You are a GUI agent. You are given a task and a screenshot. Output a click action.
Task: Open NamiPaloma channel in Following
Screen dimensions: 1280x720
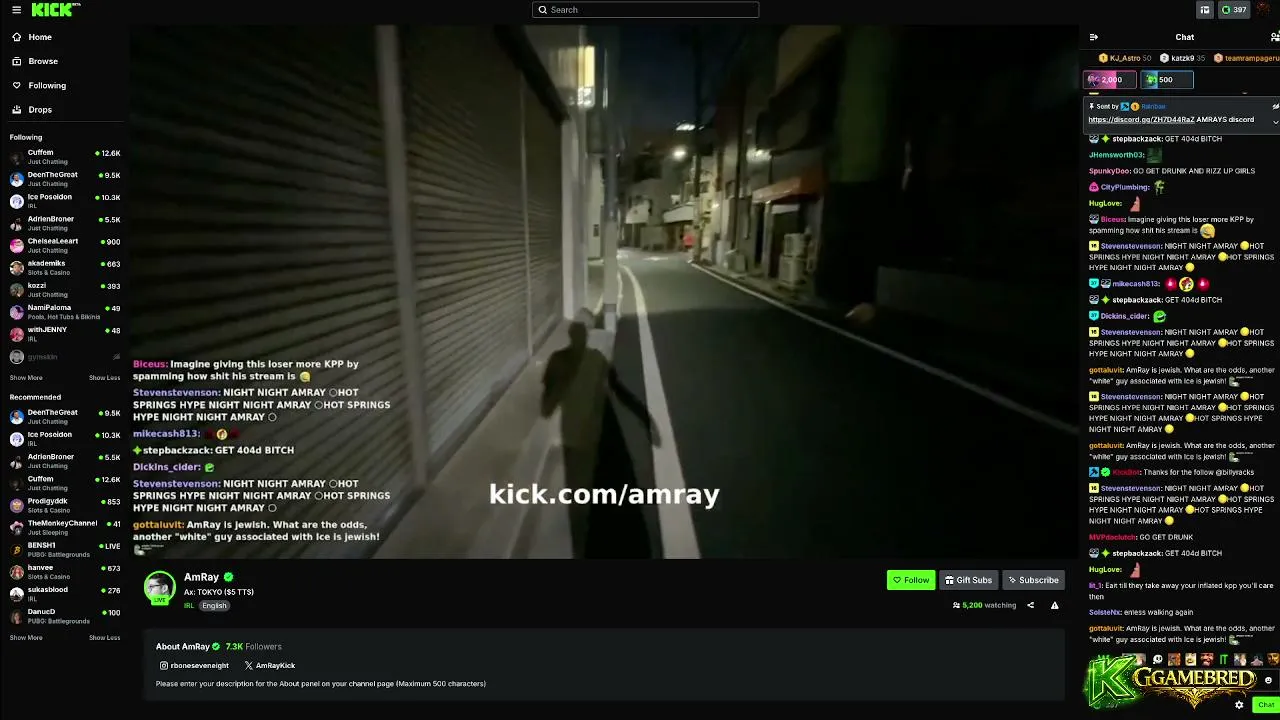point(64,312)
